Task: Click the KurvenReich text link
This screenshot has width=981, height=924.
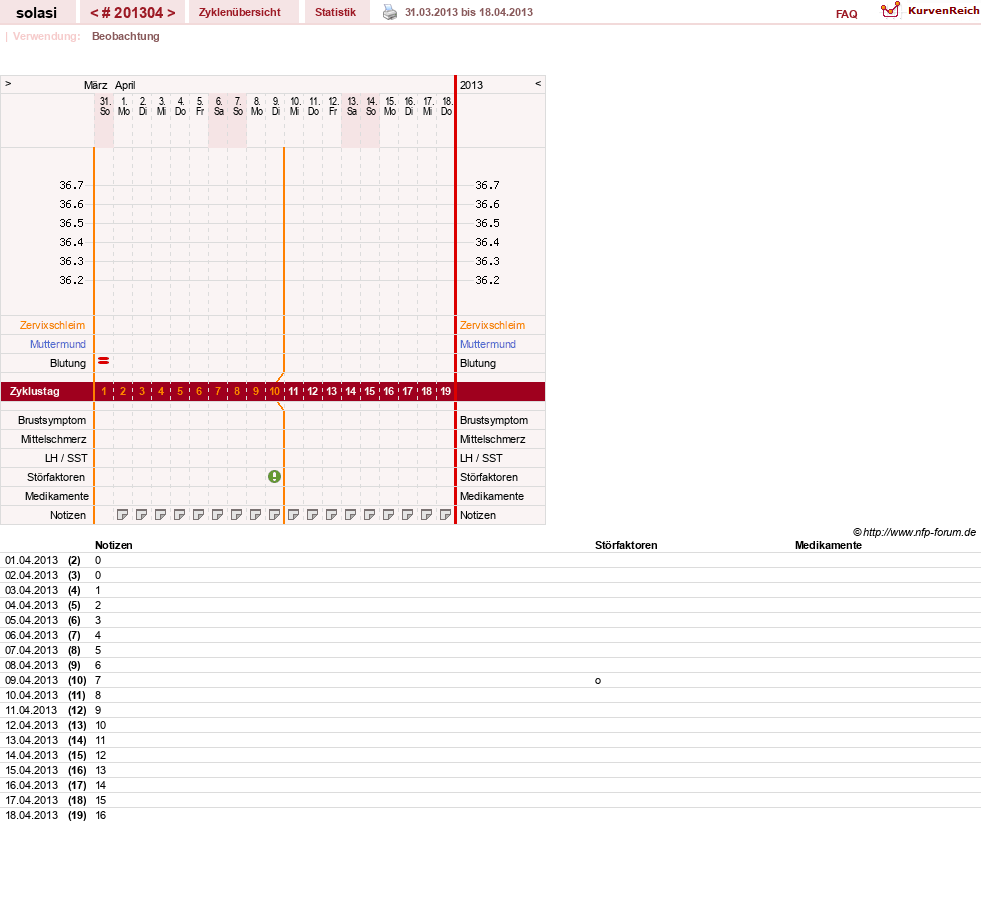Action: click(x=943, y=11)
